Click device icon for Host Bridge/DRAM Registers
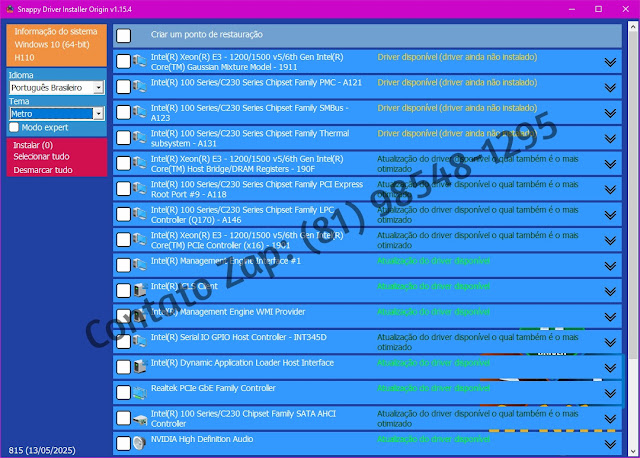This screenshot has width=640, height=458. 140,163
